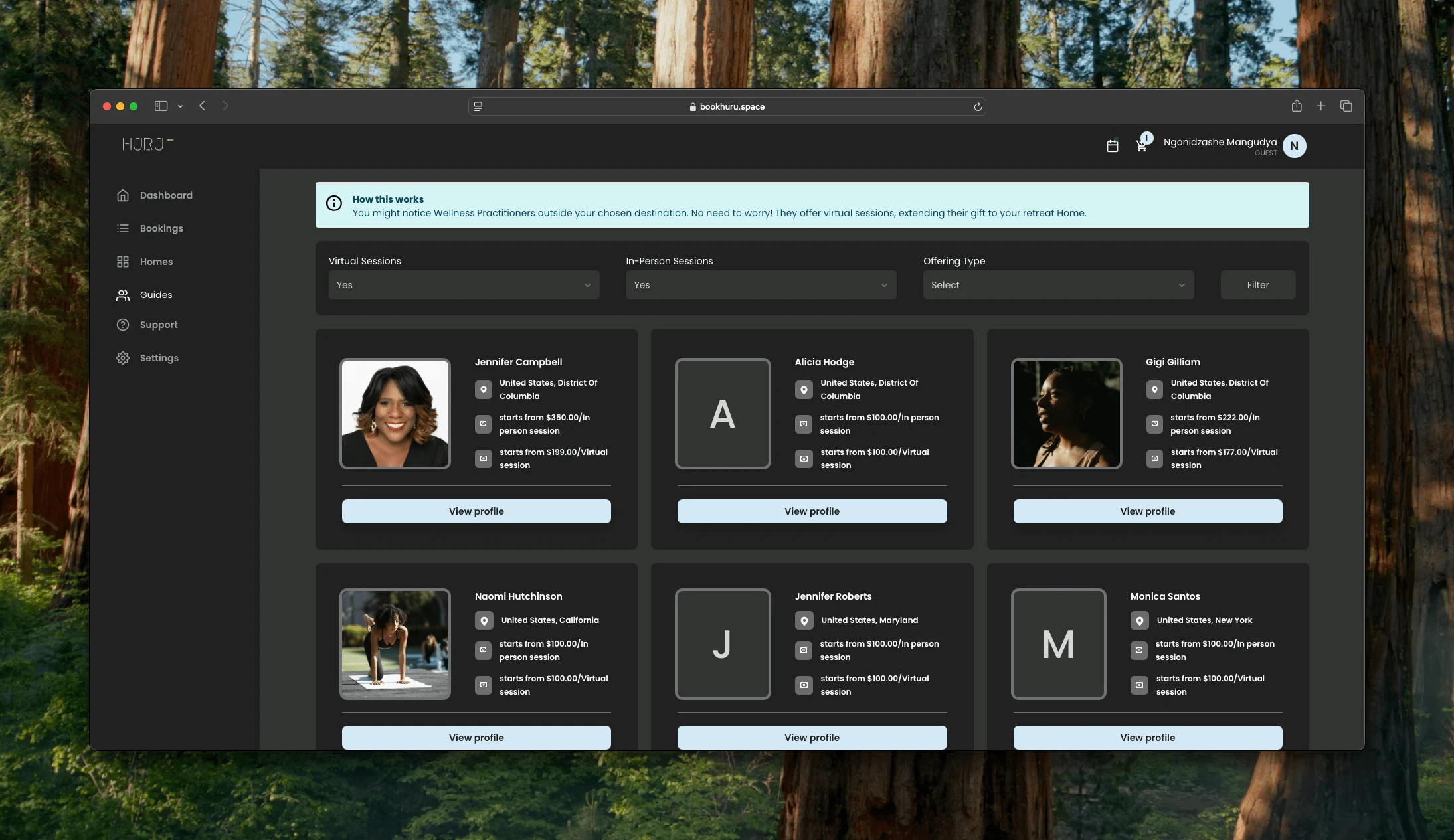Open the In-Person Sessions dropdown
This screenshot has width=1454, height=840.
point(761,285)
